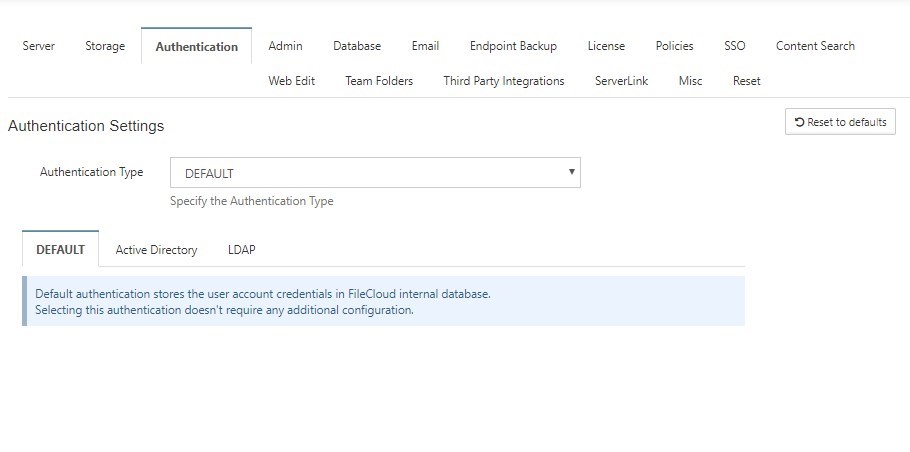Image resolution: width=910 pixels, height=452 pixels.
Task: Switch to the Active Directory tab
Action: point(156,249)
